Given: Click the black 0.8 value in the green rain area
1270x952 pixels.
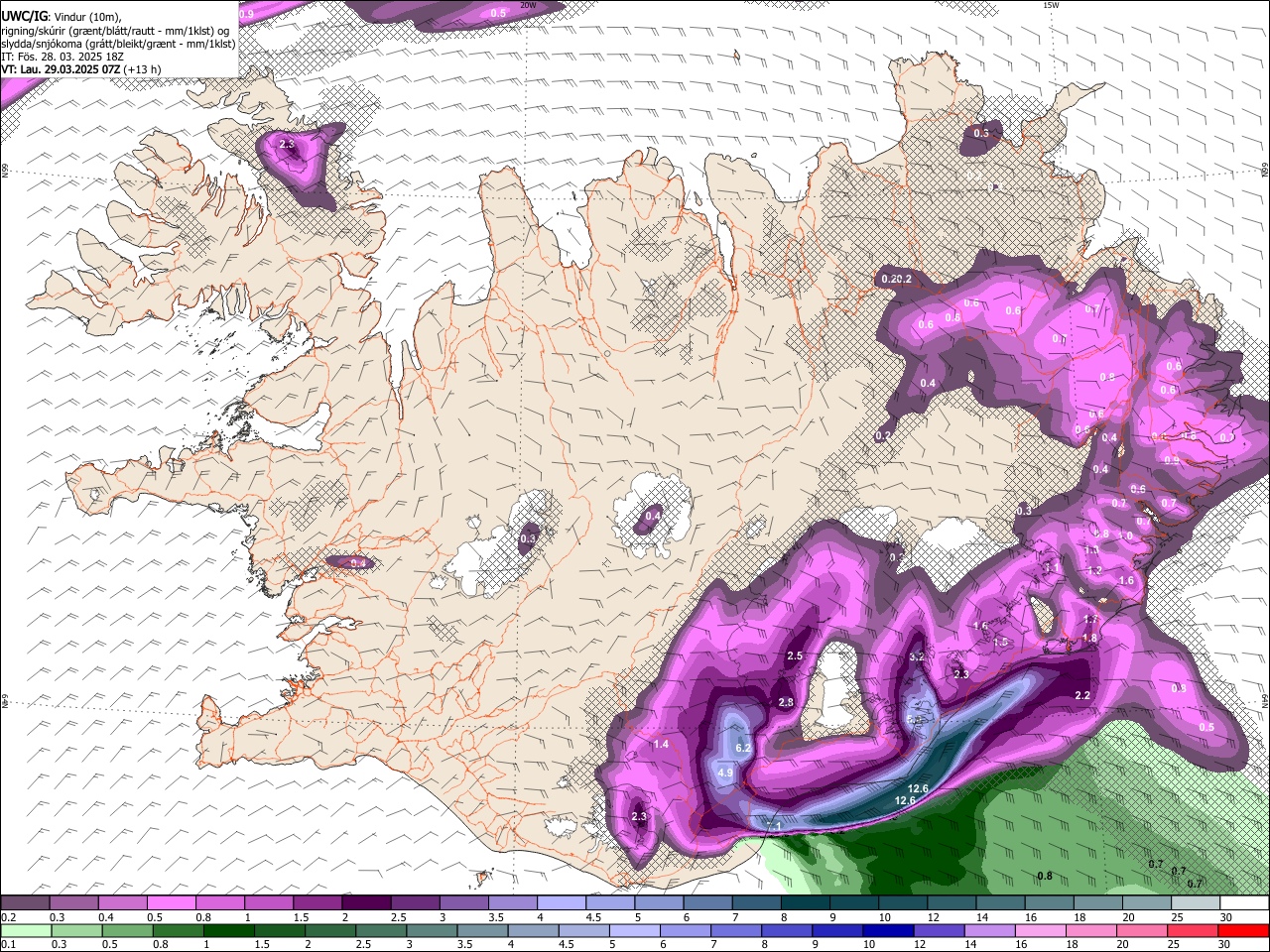Looking at the screenshot, I should pyautogui.click(x=1045, y=876).
